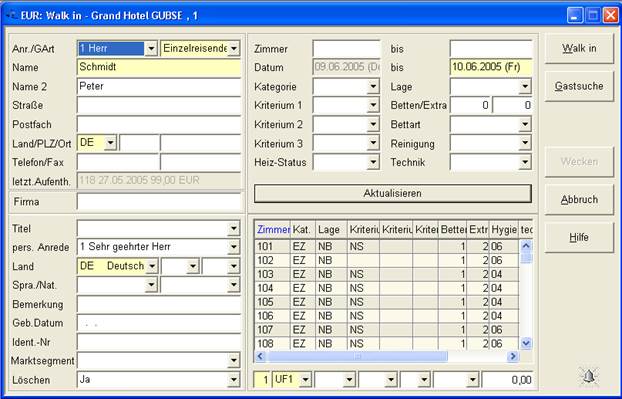The width and height of the screenshot is (622, 399).
Task: Click into the Ident.-Nr field
Action: pyautogui.click(x=159, y=342)
